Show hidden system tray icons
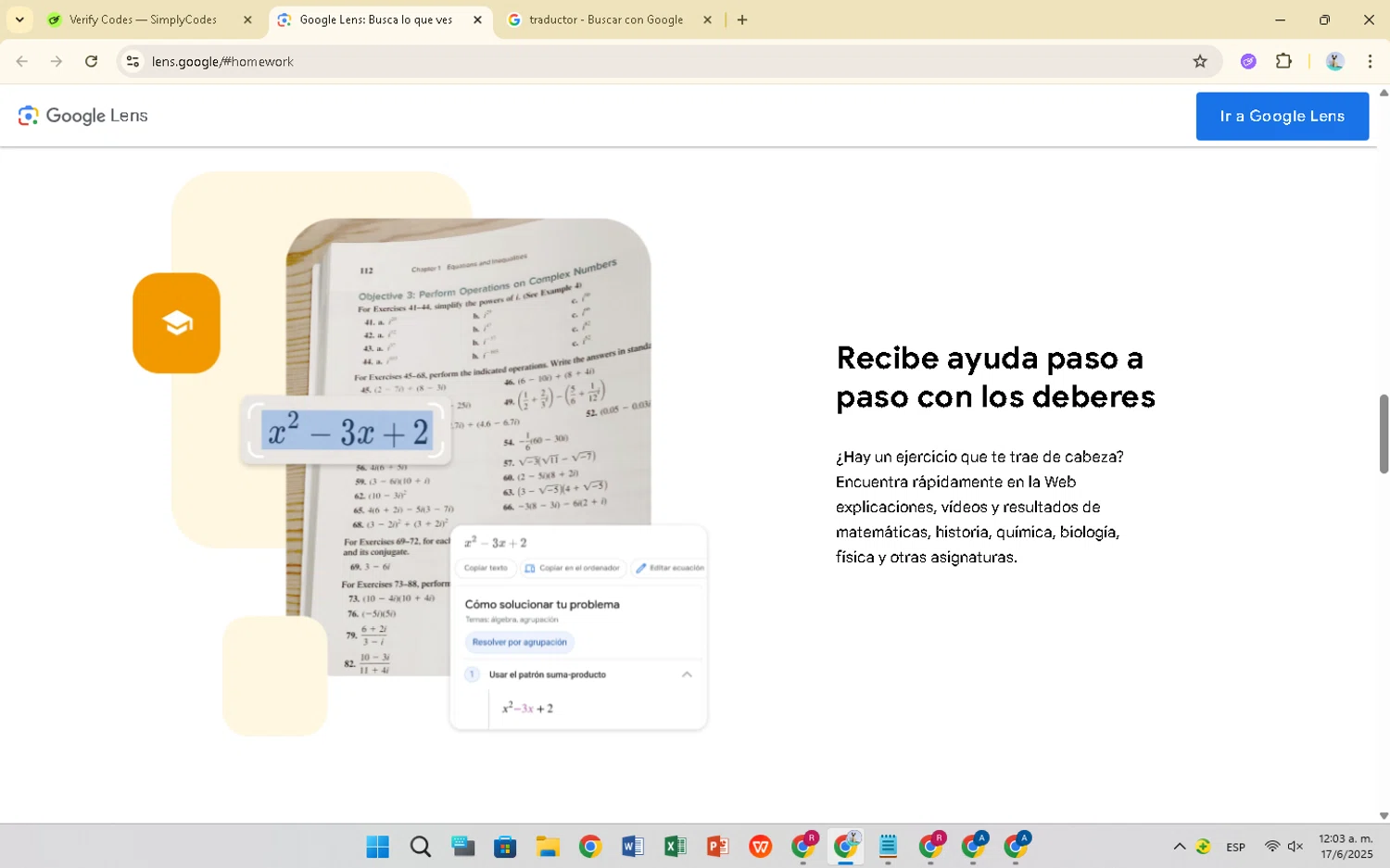1390x868 pixels. pos(1180,847)
